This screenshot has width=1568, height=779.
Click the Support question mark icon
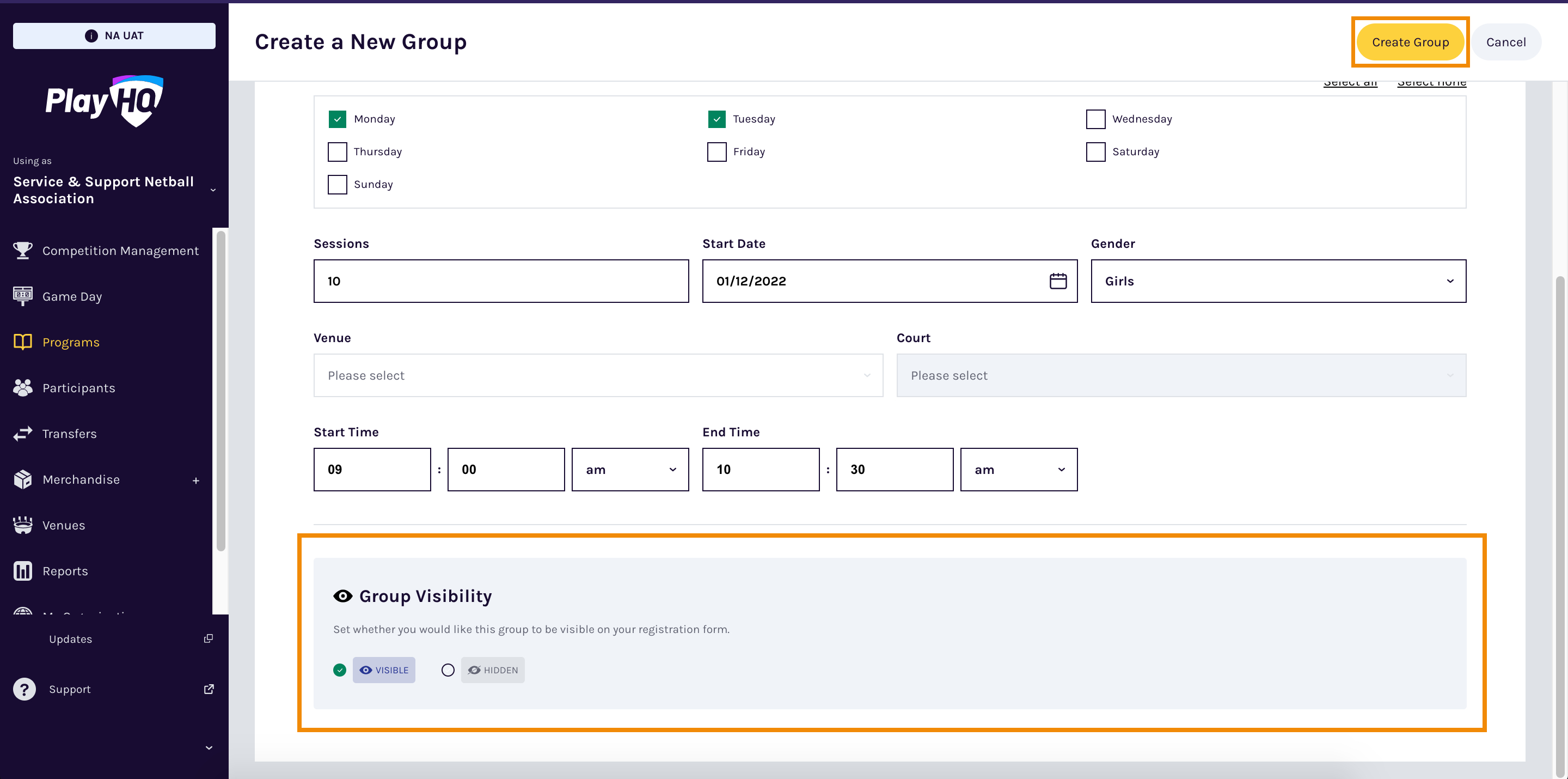(x=24, y=689)
